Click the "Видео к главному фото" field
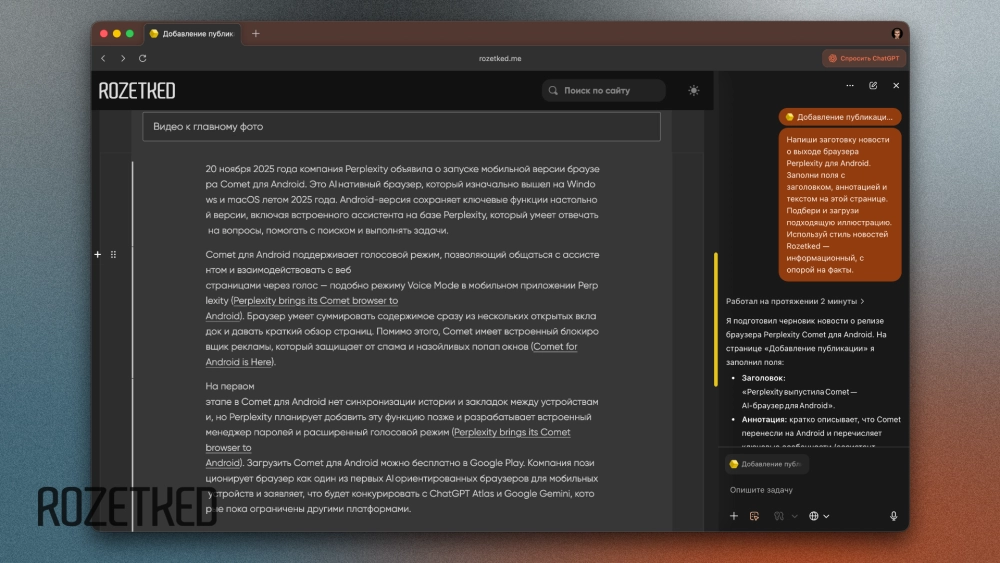Viewport: 1000px width, 563px height. 401,127
